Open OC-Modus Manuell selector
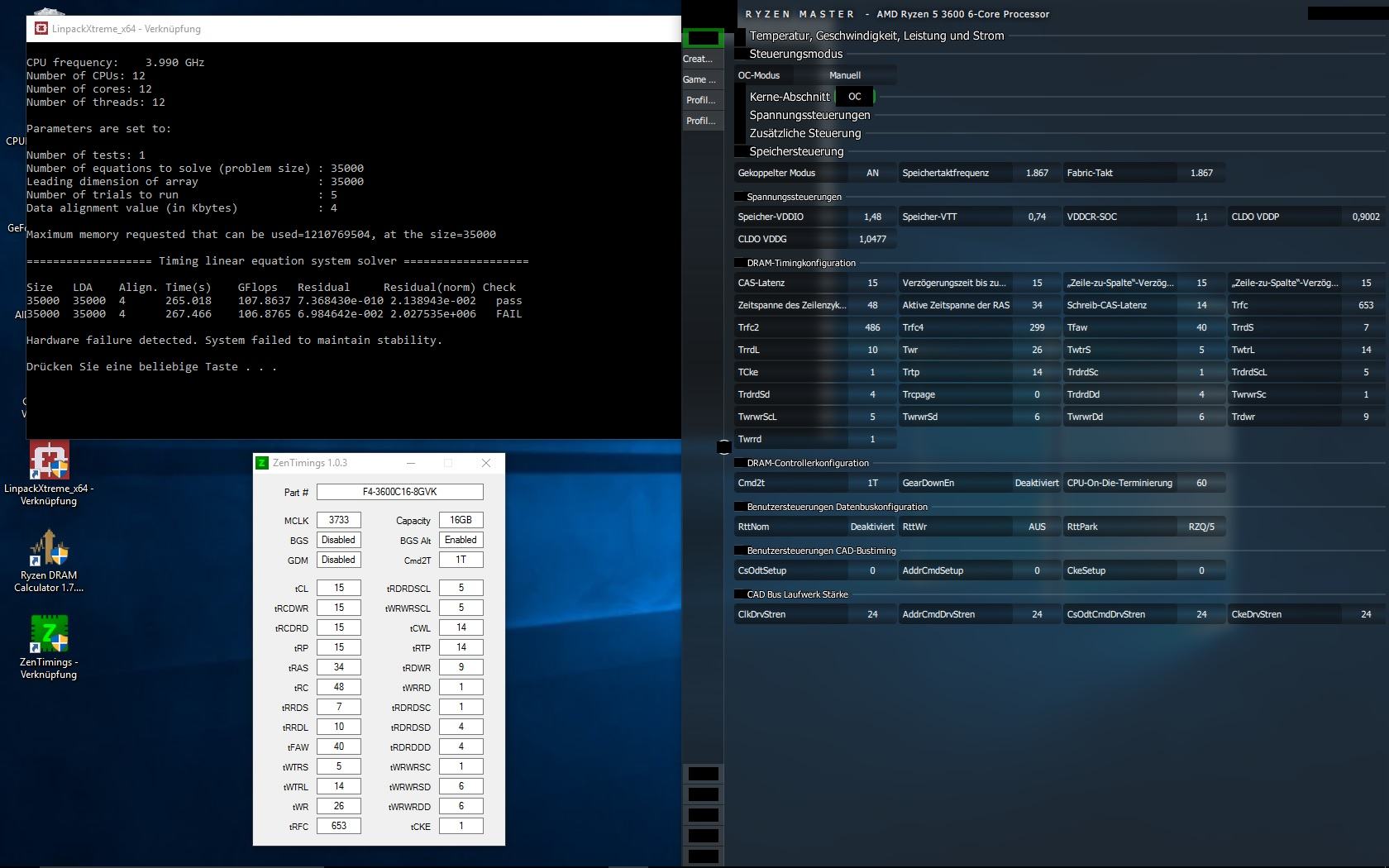Screen dimensions: 1389x868 [x=845, y=75]
